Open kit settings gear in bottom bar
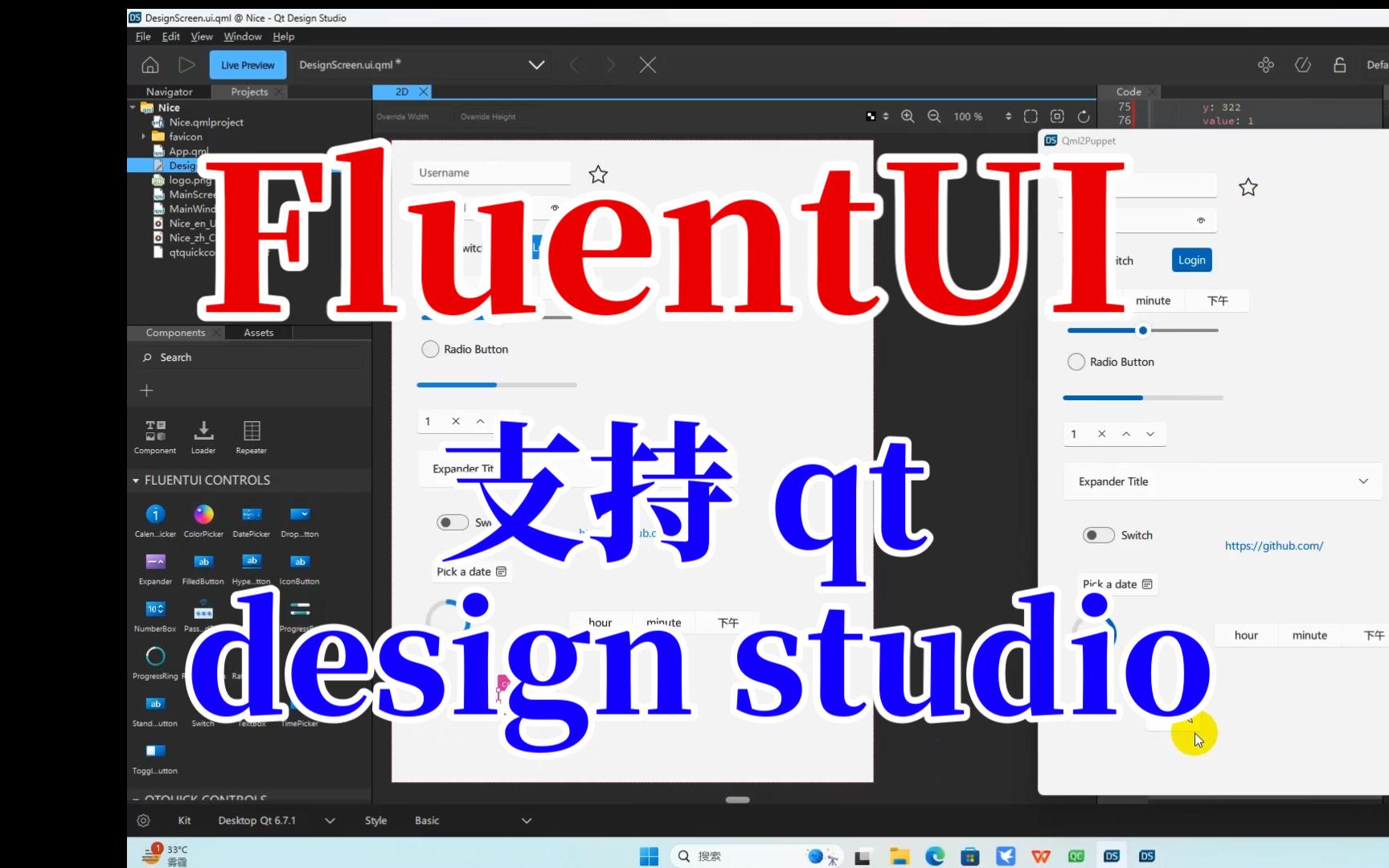The height and width of the screenshot is (868, 1389). (x=143, y=821)
